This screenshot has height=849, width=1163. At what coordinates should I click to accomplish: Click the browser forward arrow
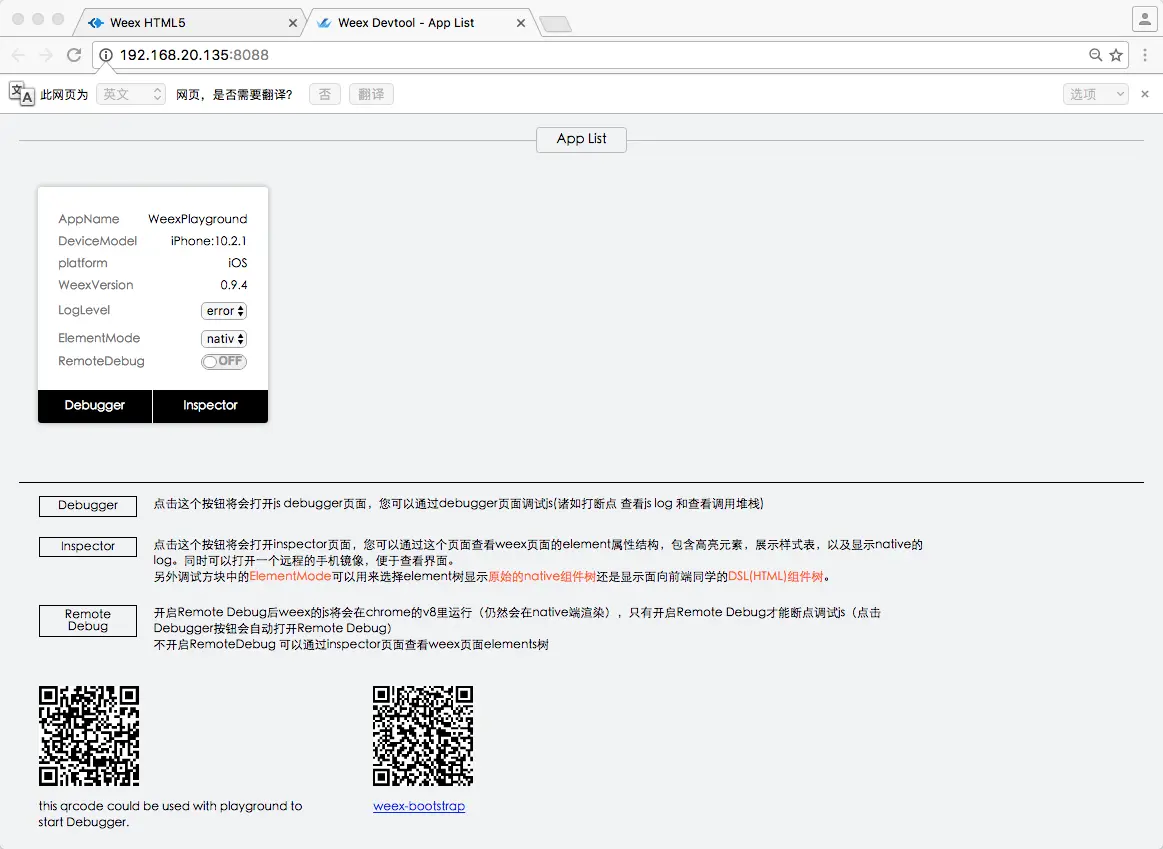coord(46,55)
